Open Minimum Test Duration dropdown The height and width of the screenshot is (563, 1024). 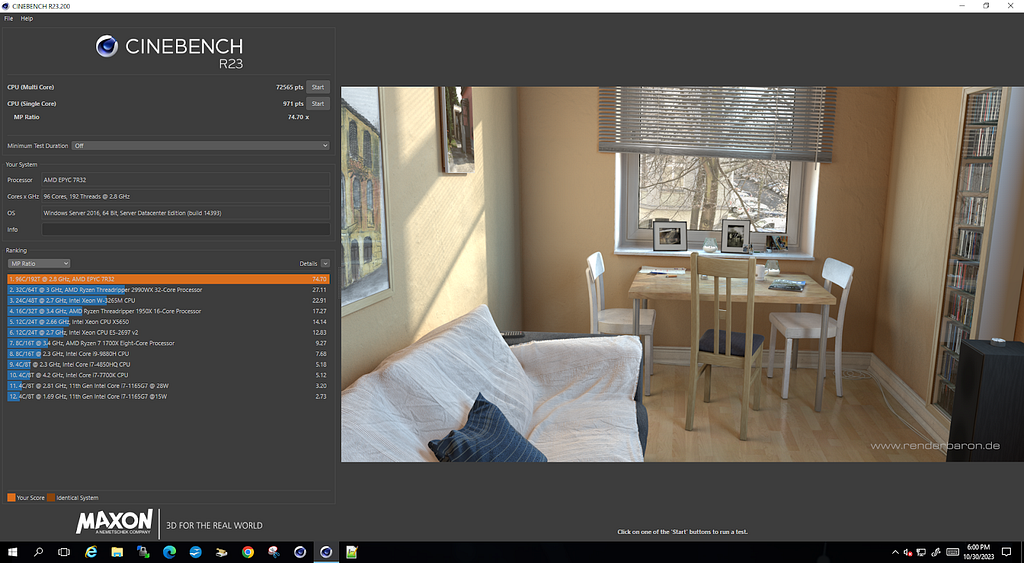(200, 146)
